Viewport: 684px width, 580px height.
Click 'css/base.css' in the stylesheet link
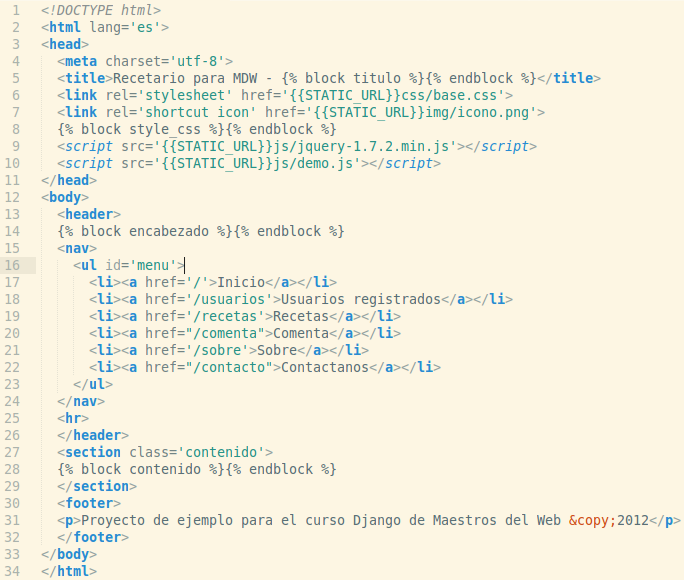pos(449,95)
